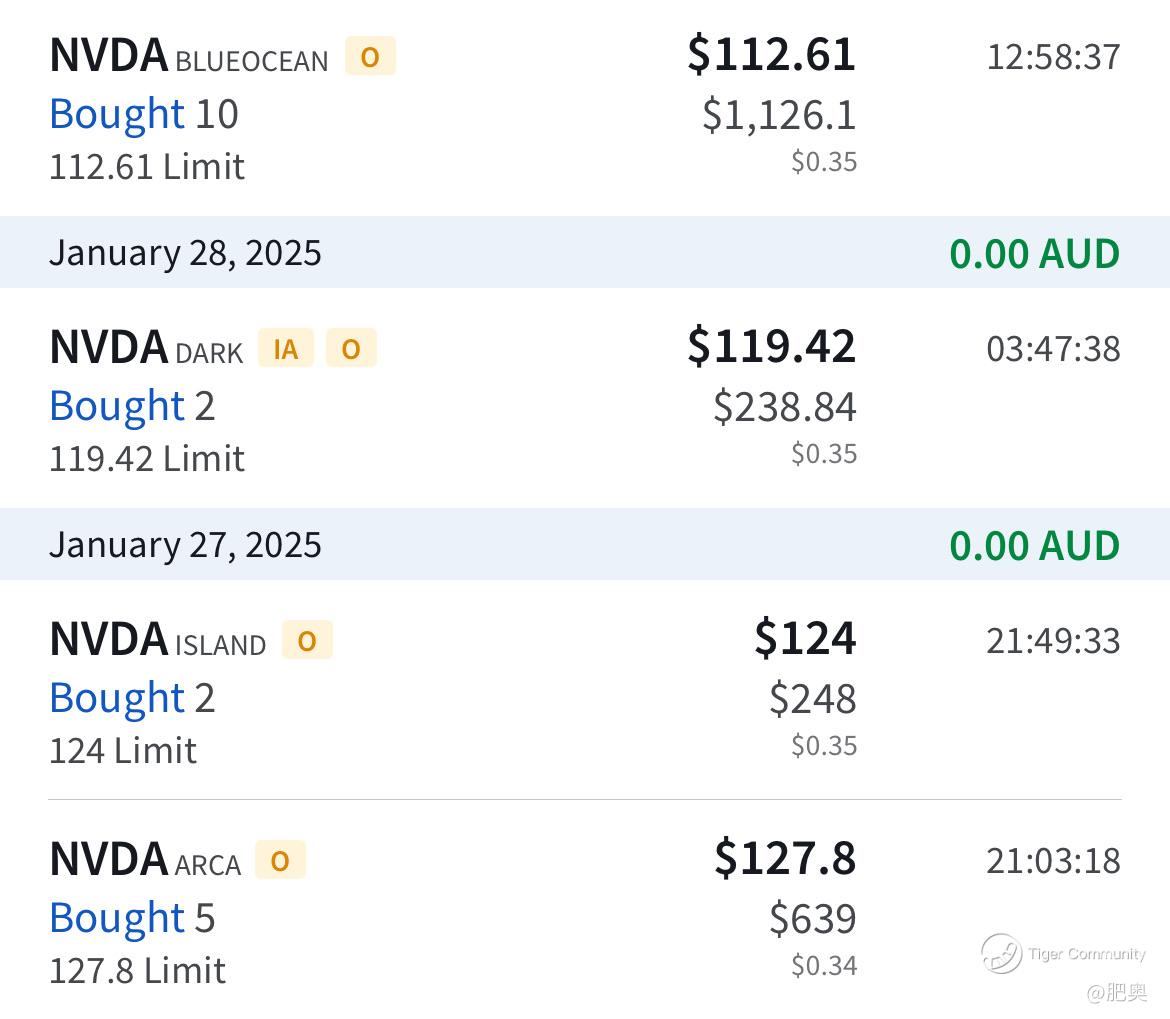Click the O badge beside NVDA BLUEOCEAN
The height and width of the screenshot is (1019, 1170).
pyautogui.click(x=370, y=57)
